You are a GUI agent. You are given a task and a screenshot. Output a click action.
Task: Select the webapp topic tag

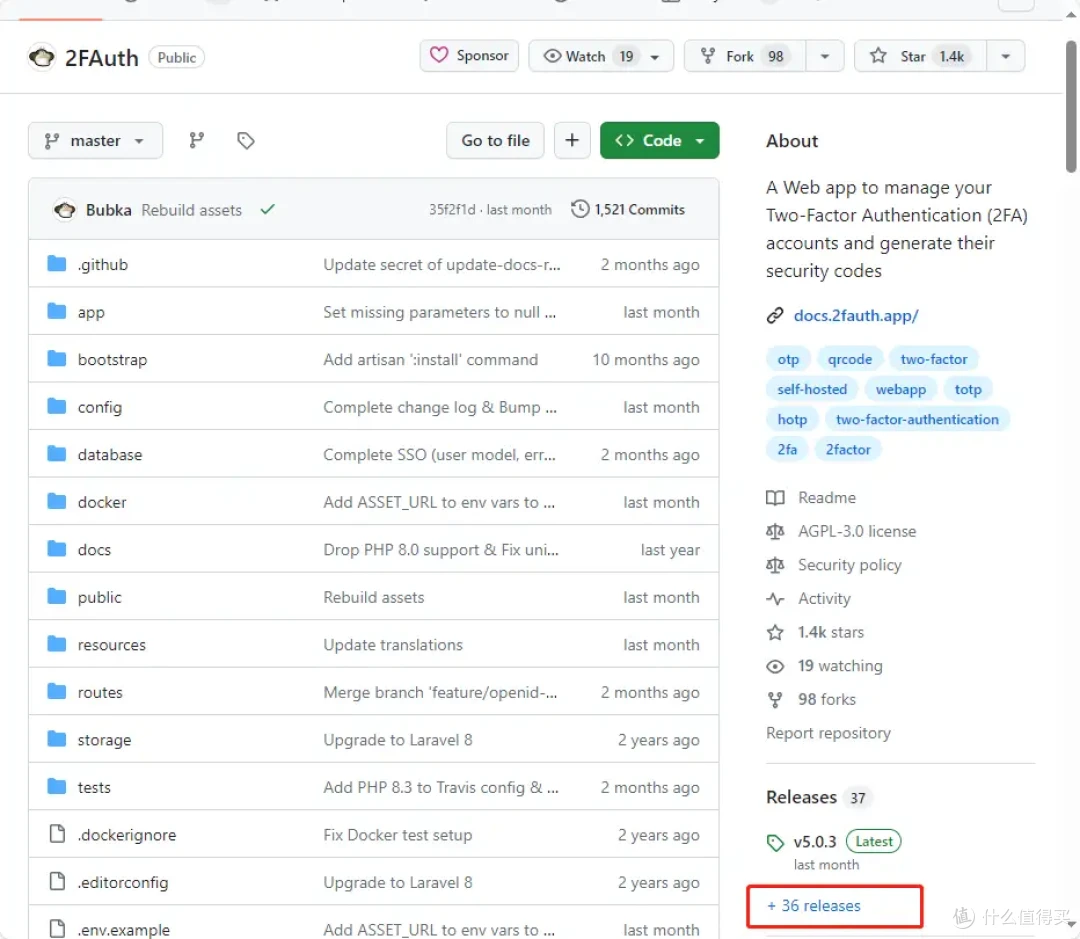pyautogui.click(x=900, y=389)
